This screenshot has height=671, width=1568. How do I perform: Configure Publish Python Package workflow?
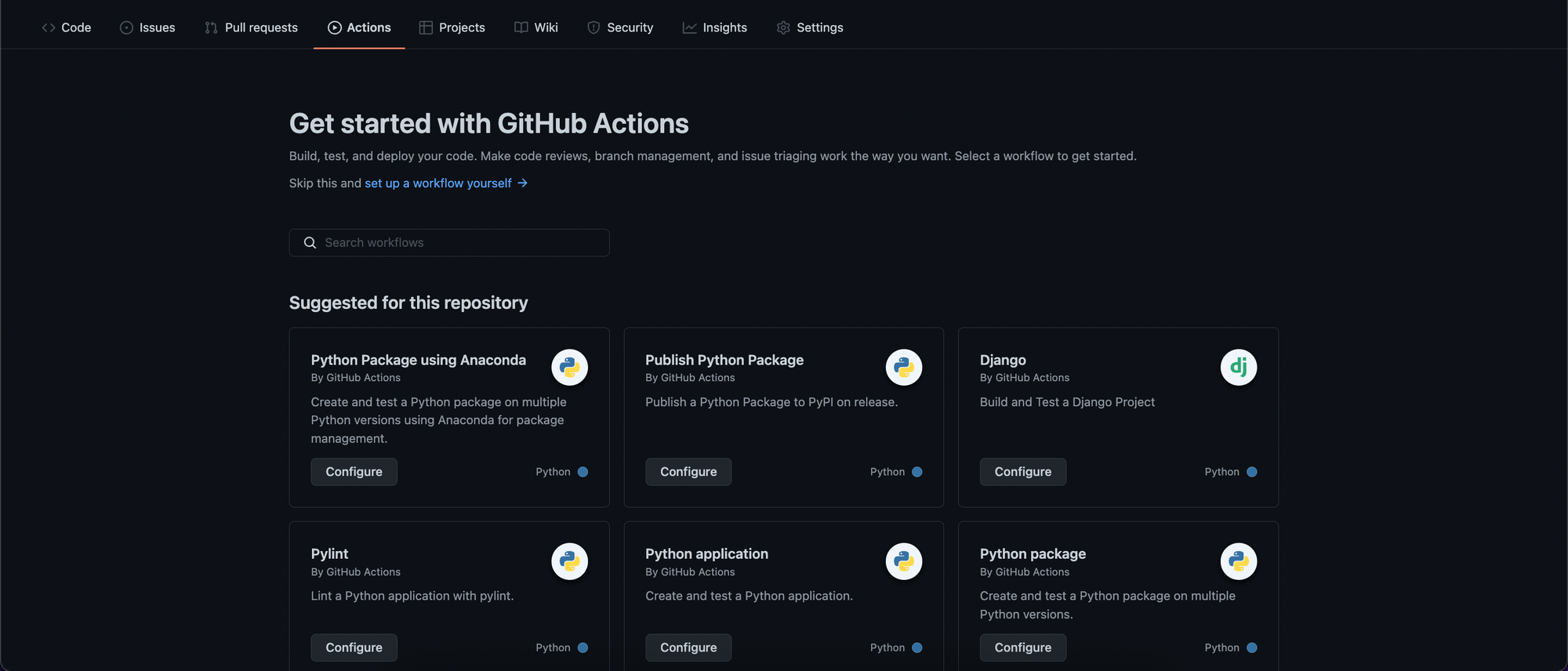point(688,472)
